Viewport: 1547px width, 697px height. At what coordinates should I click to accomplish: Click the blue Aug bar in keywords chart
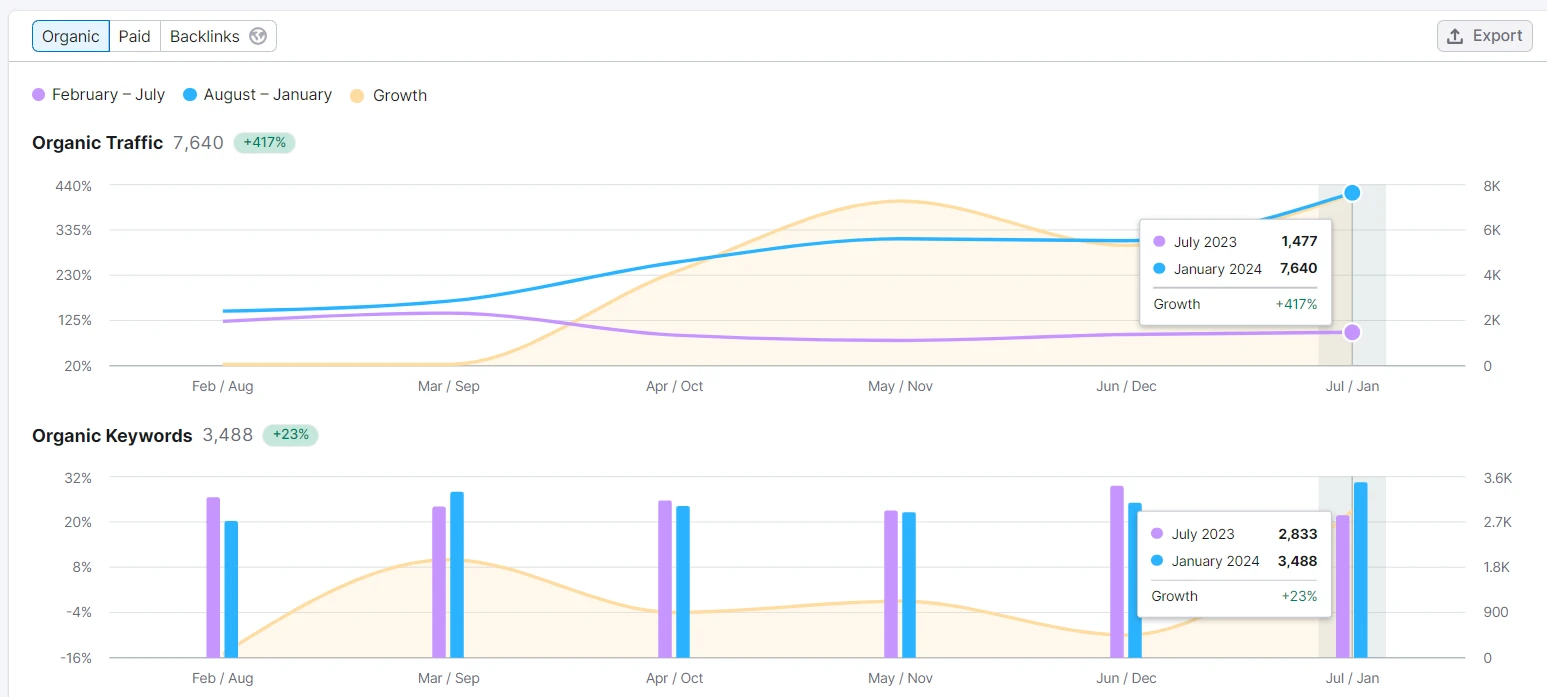231,589
